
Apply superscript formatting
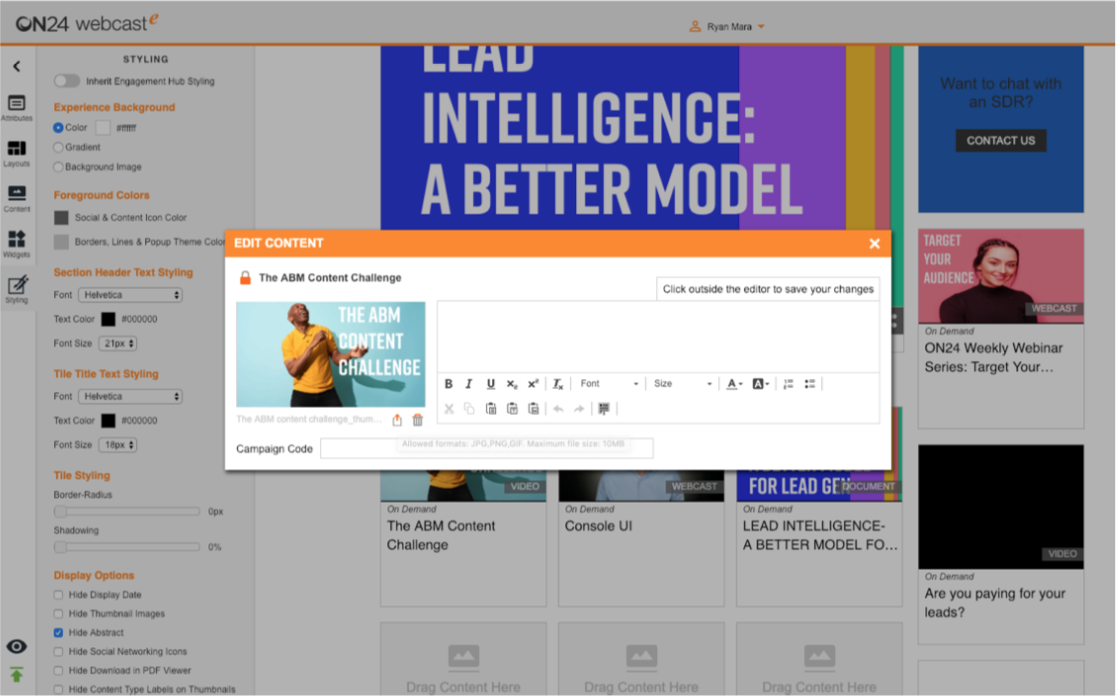(x=533, y=384)
